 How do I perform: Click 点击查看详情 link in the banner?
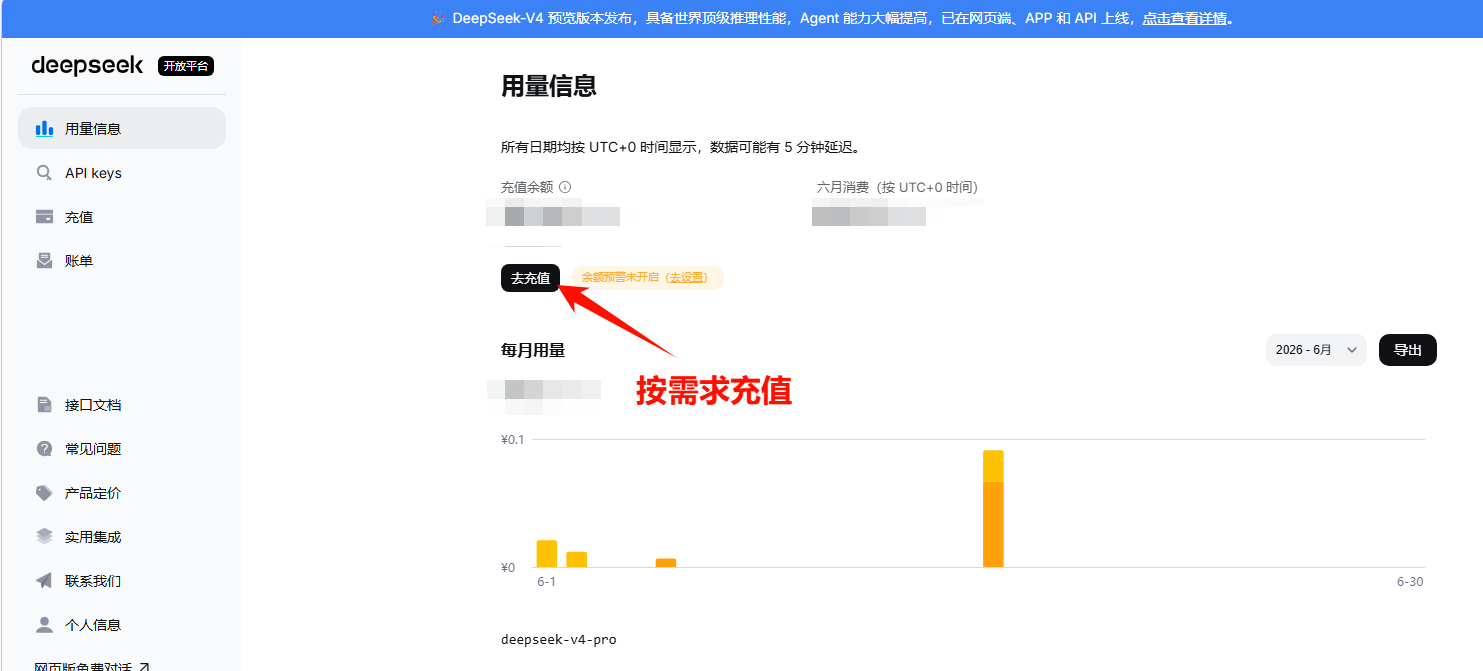[1184, 19]
